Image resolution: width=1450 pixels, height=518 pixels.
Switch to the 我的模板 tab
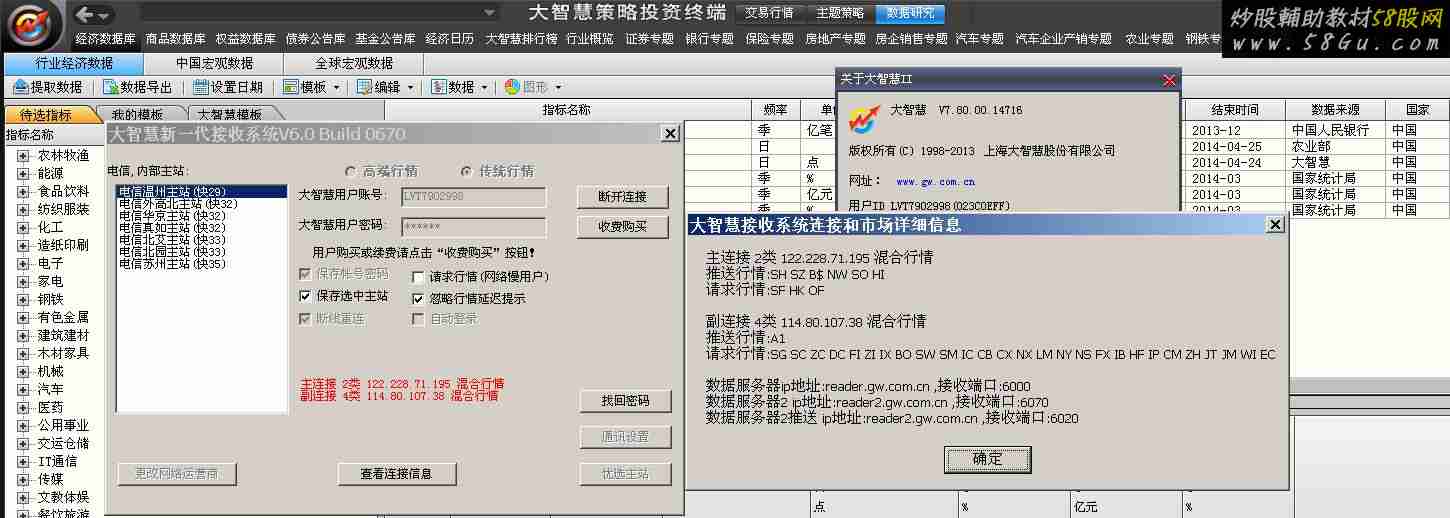point(137,114)
